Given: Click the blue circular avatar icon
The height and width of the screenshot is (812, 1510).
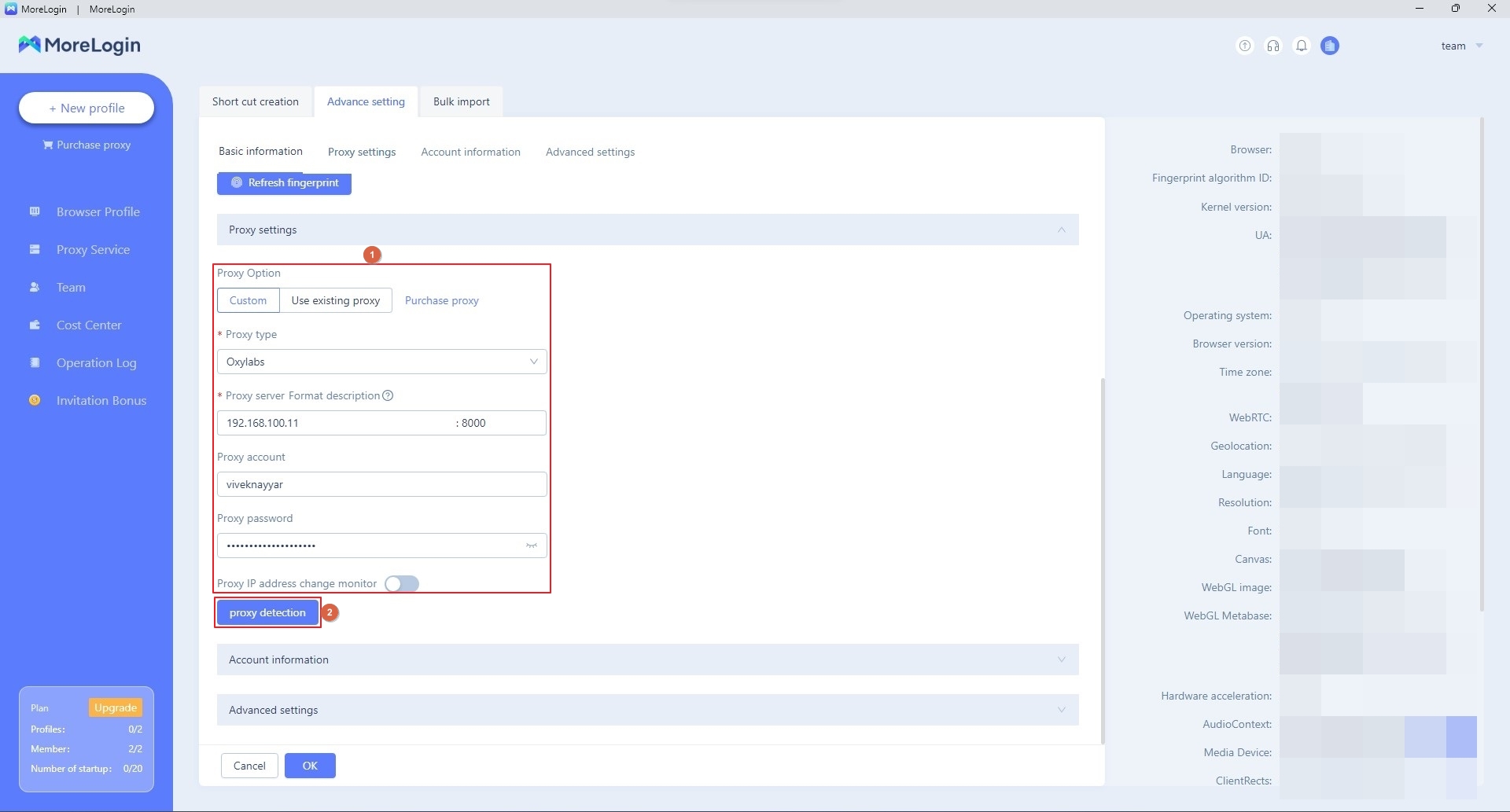Looking at the screenshot, I should point(1330,46).
